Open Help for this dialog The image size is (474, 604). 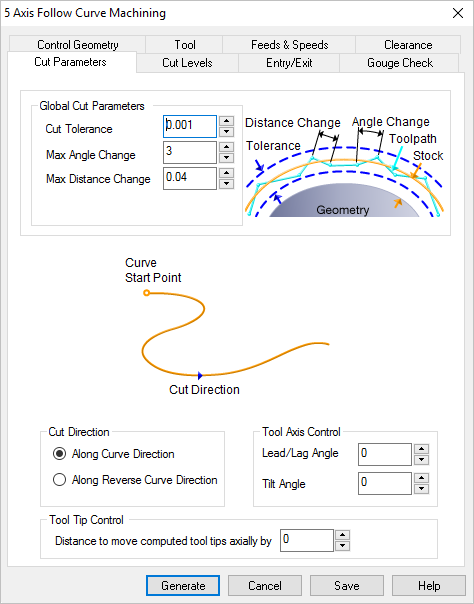coord(429,586)
